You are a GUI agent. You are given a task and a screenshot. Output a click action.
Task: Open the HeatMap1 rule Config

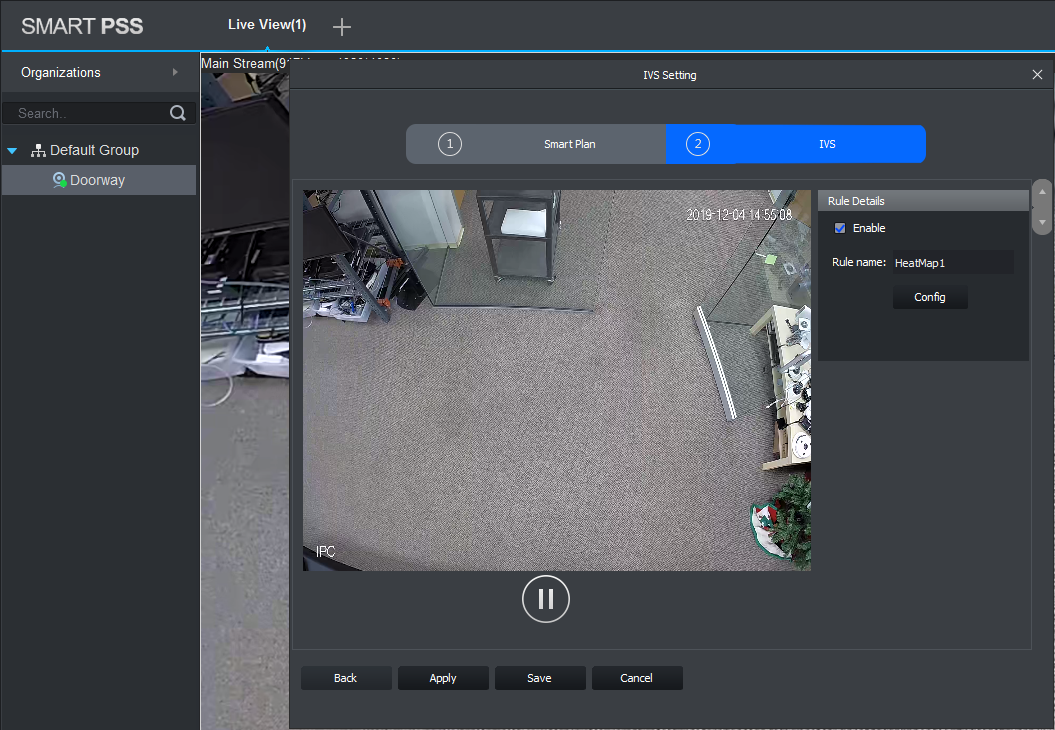(x=930, y=297)
